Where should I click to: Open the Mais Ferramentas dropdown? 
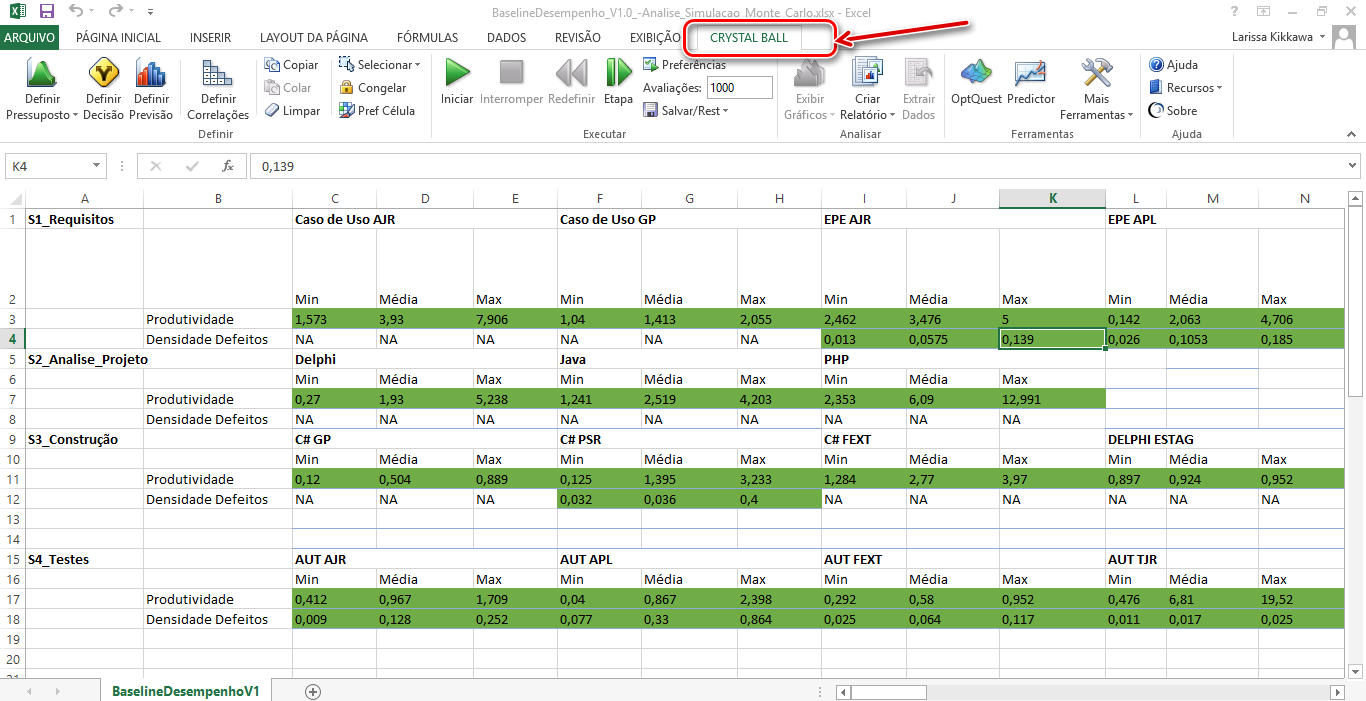[x=1097, y=90]
